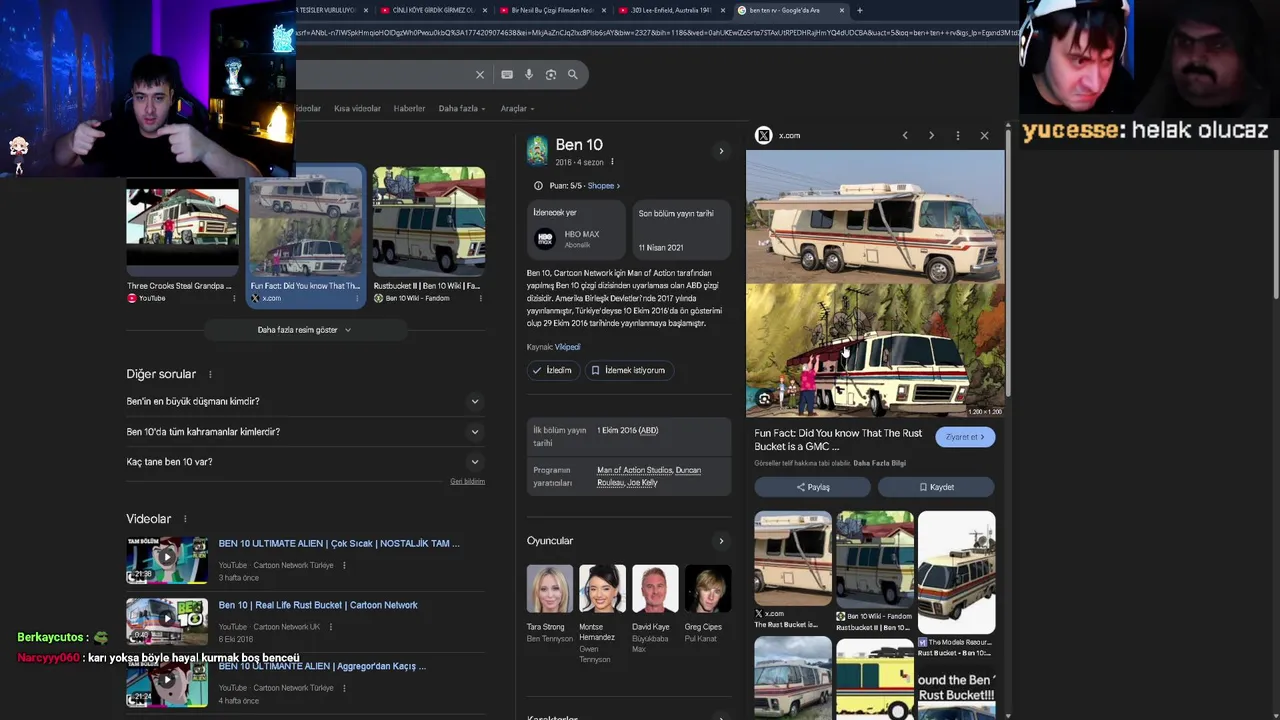Open options for Aggregor'dan Kaçış video
This screenshot has height=720, width=1280.
point(344,688)
